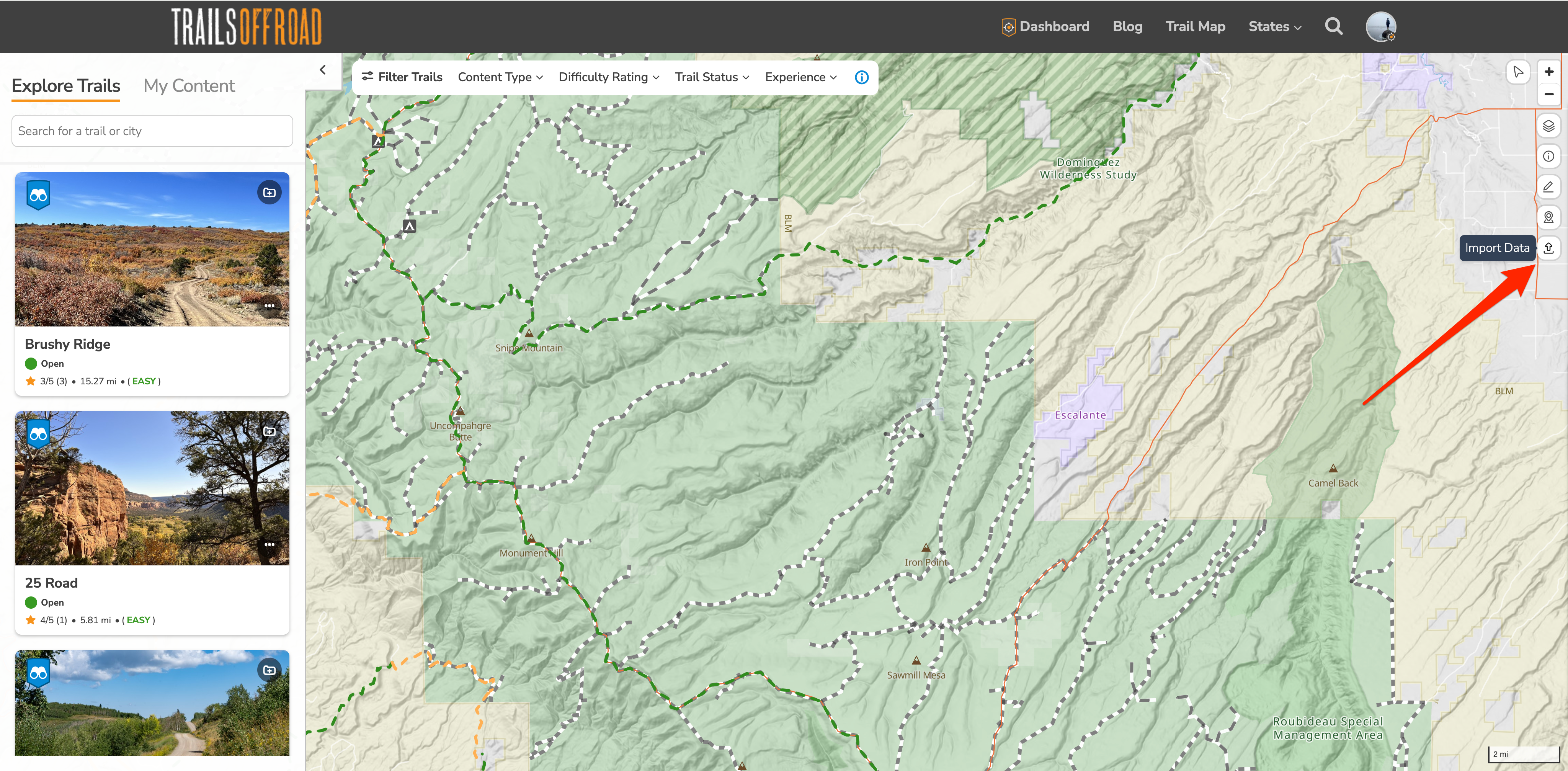This screenshot has width=1568, height=771.
Task: Open the third trail card photo
Action: pos(152,703)
